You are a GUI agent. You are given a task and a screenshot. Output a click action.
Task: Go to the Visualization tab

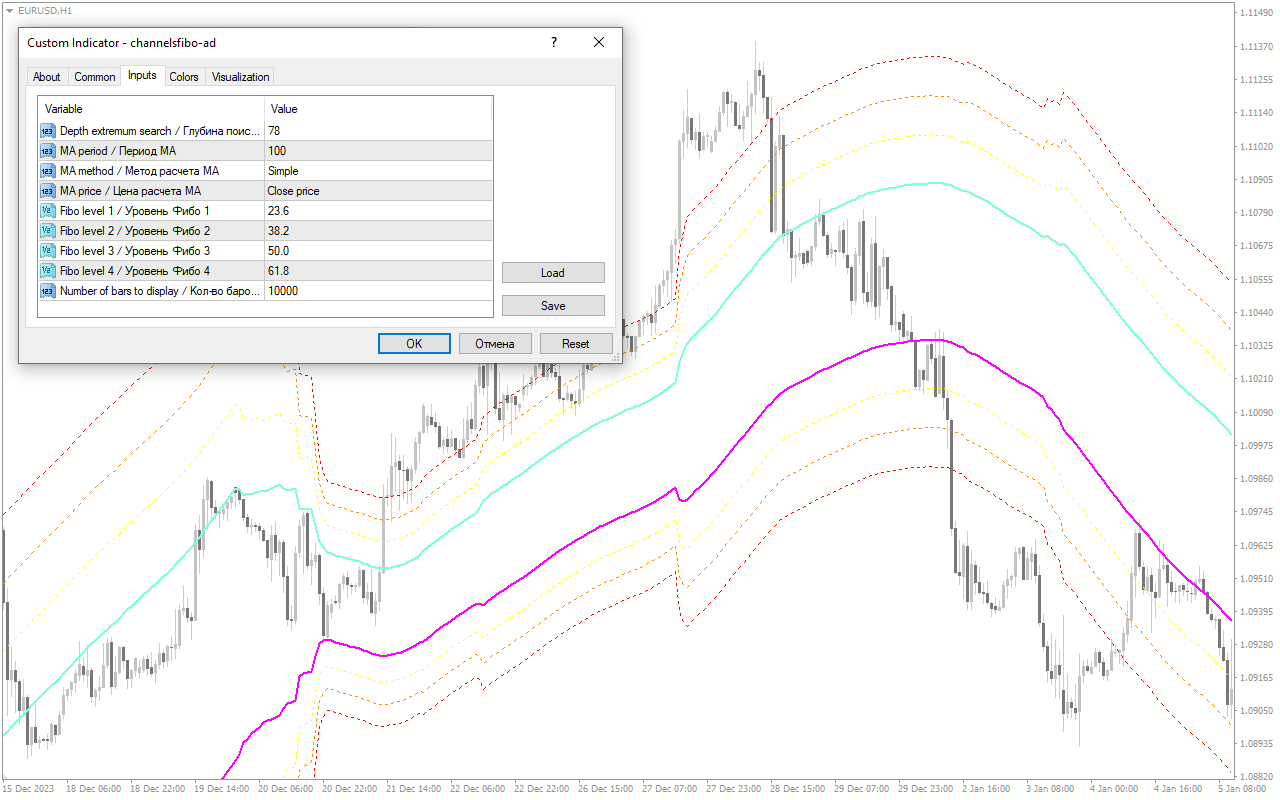[240, 77]
